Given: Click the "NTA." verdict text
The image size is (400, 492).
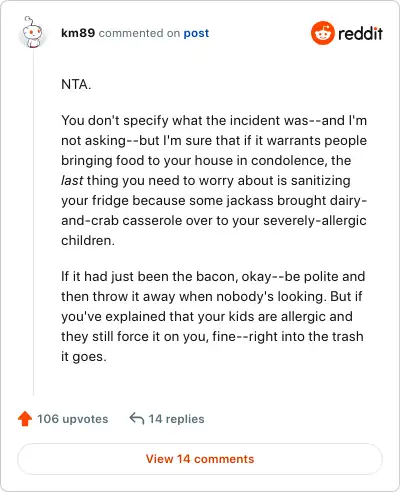Looking at the screenshot, I should (76, 84).
